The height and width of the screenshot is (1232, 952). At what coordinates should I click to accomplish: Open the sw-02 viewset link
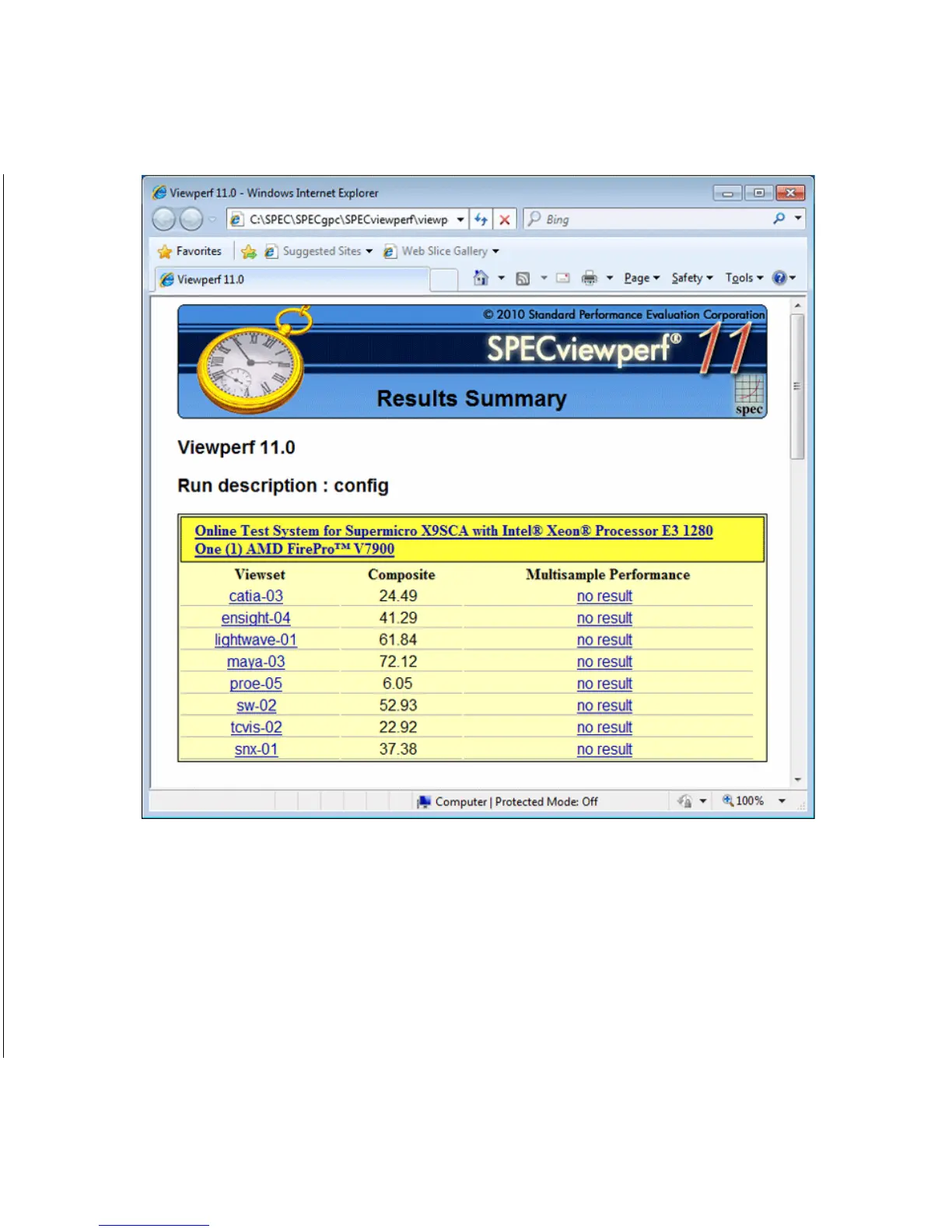(257, 705)
